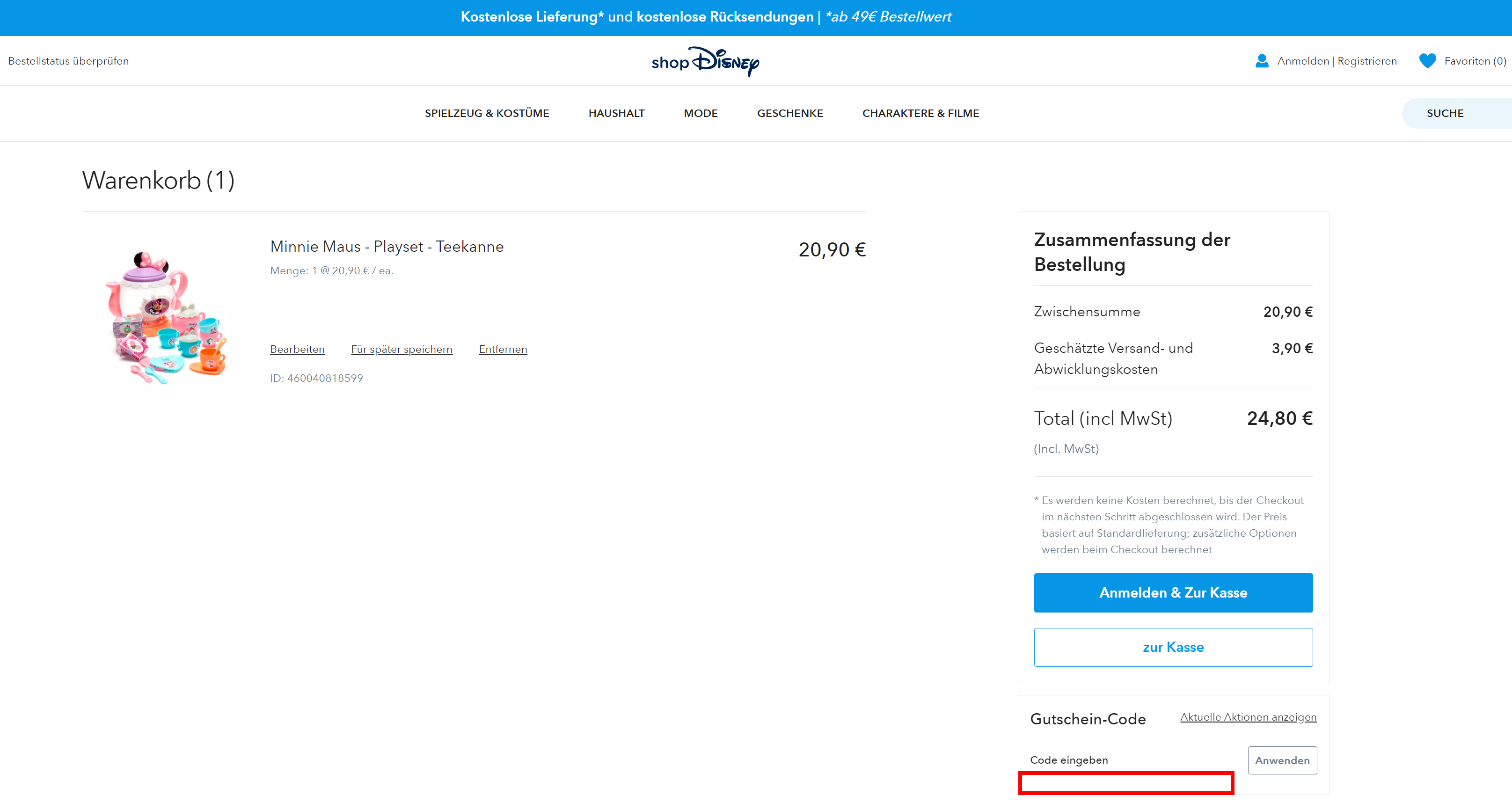Click Bearbeiten to edit the cart item
The image size is (1512, 810).
tap(297, 349)
